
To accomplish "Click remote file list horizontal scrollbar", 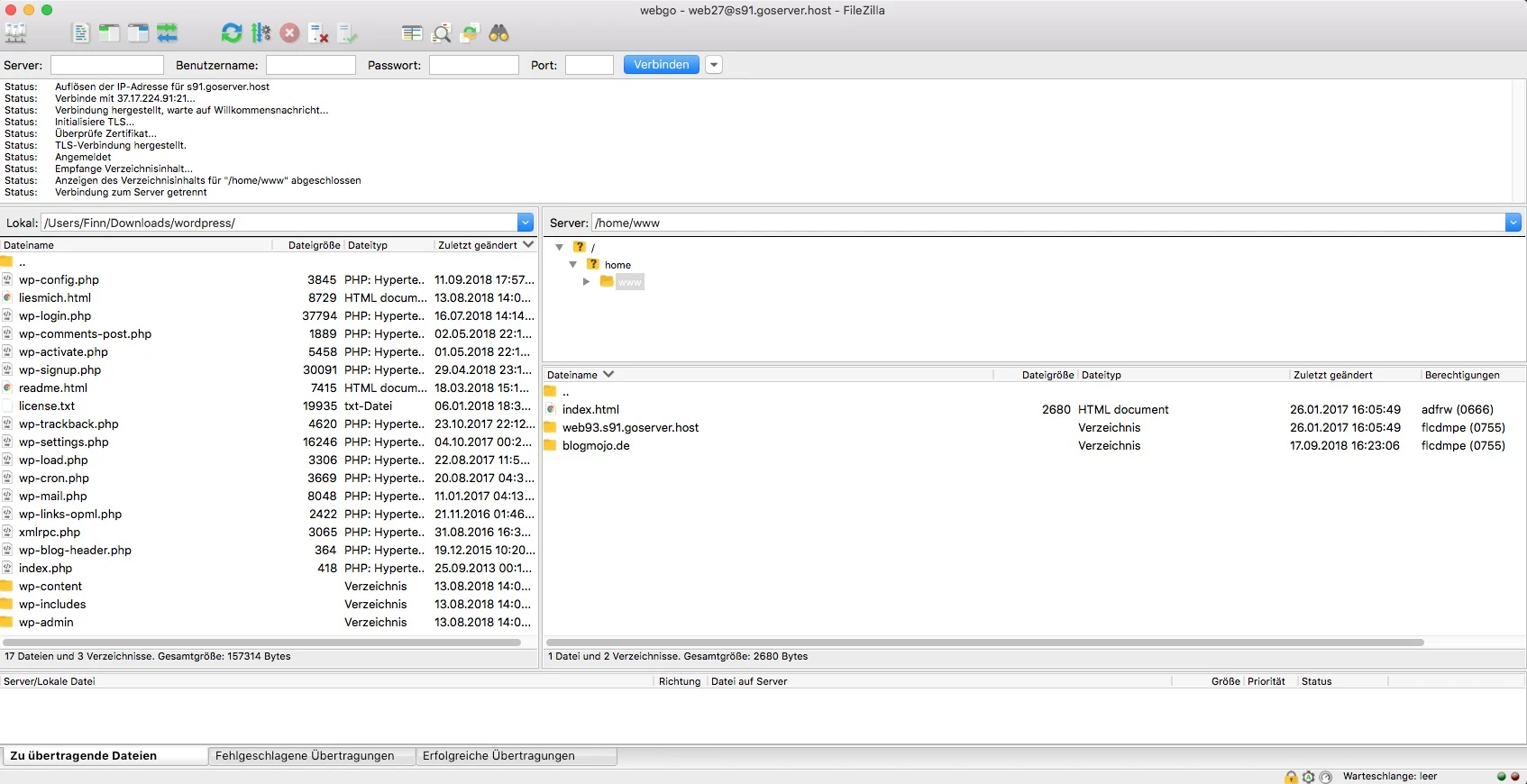I will tap(985, 643).
